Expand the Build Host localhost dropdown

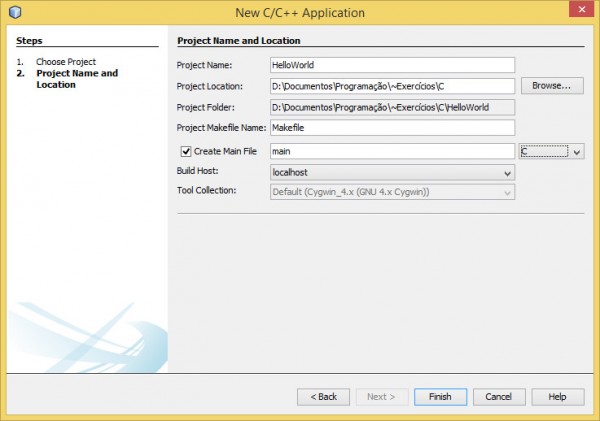coord(392,173)
